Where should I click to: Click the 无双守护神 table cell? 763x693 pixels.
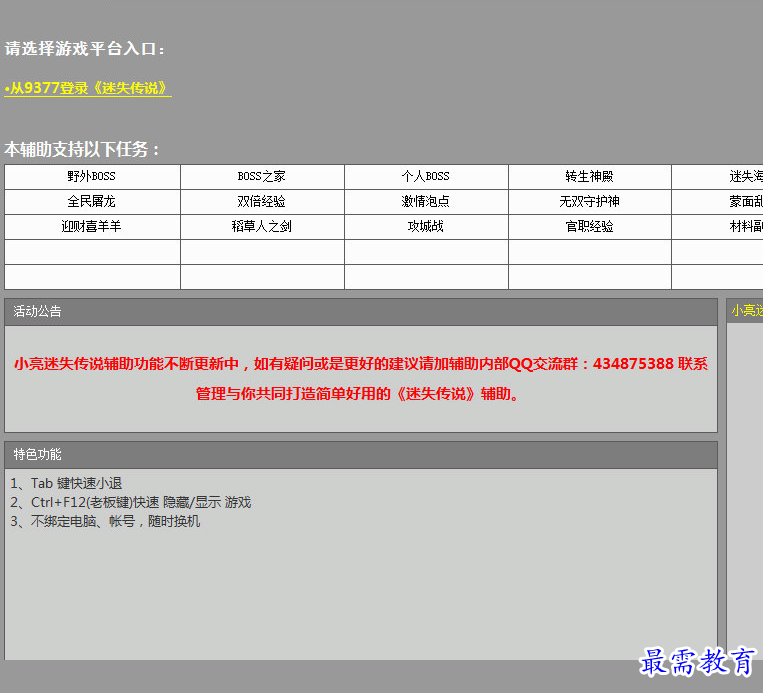(x=590, y=201)
